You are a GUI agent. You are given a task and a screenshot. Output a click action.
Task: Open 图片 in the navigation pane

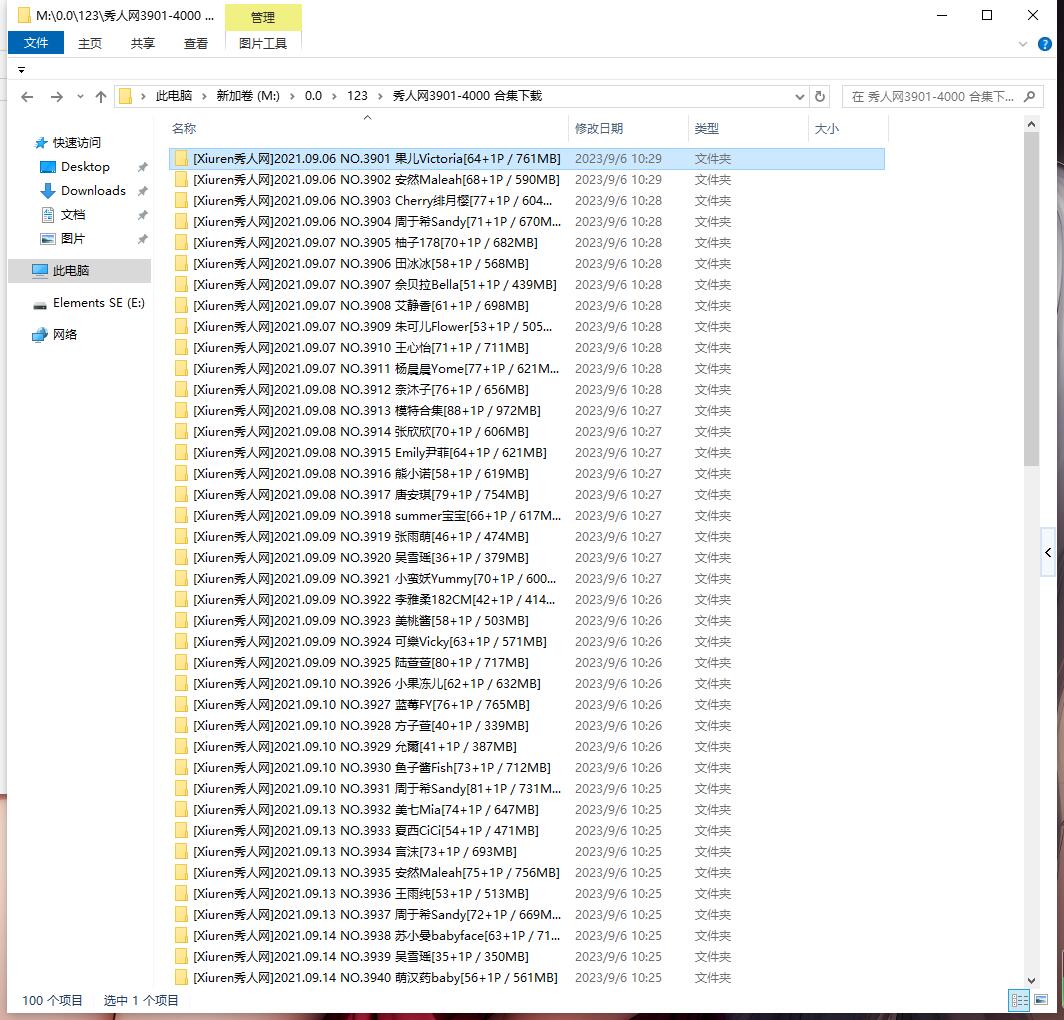(x=73, y=239)
